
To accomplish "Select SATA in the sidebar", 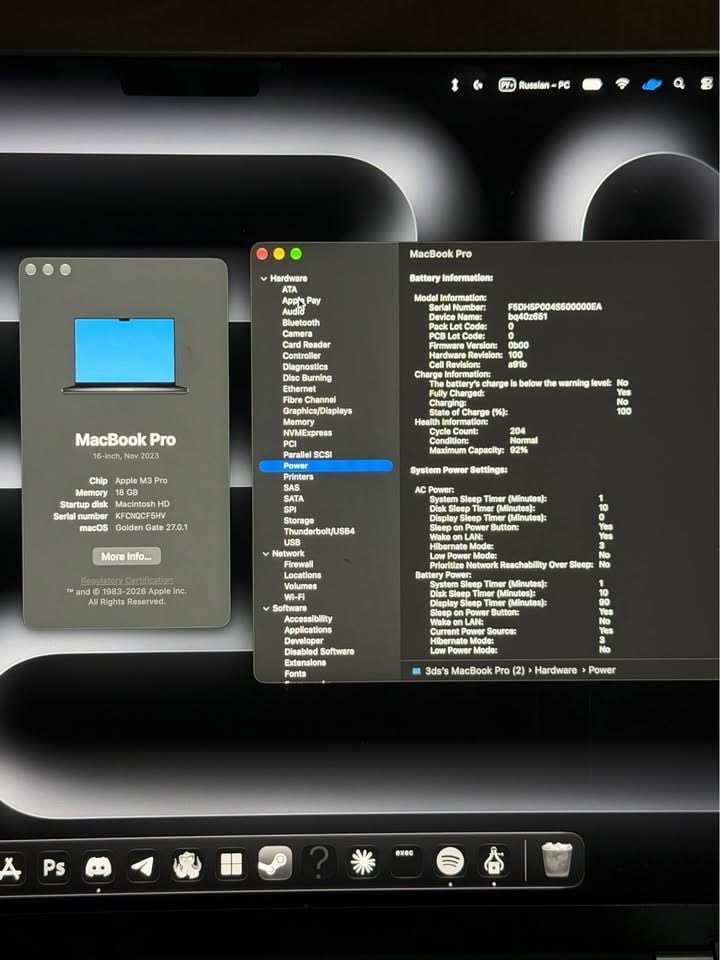I will click(293, 499).
